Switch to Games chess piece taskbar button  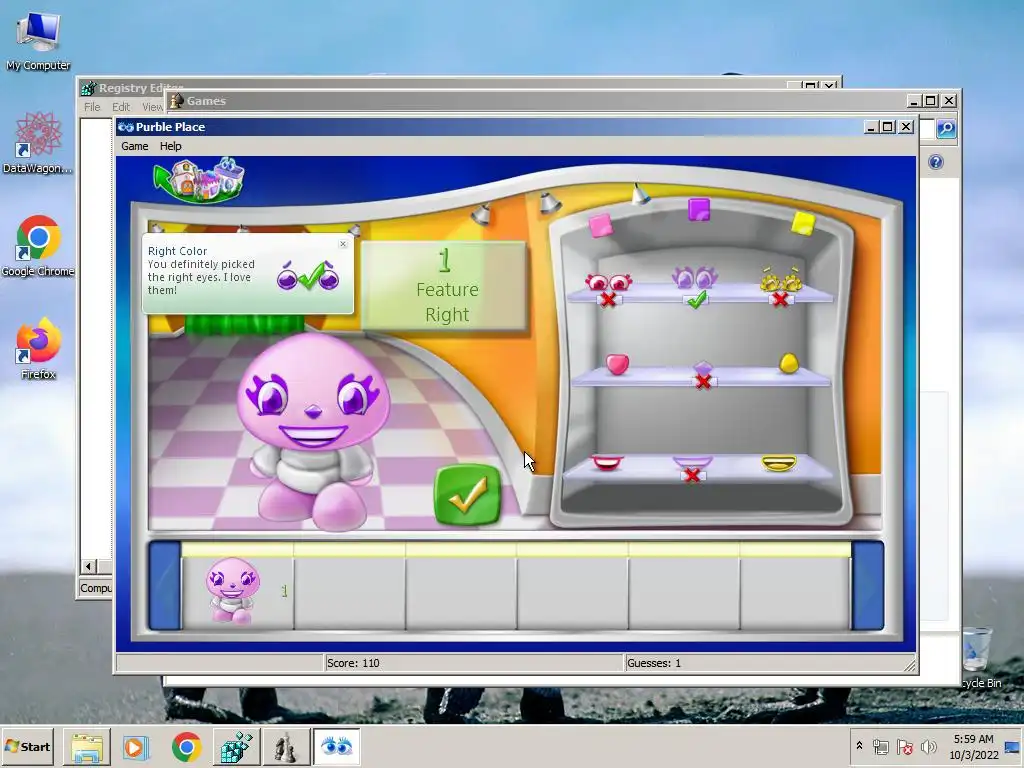click(x=285, y=746)
